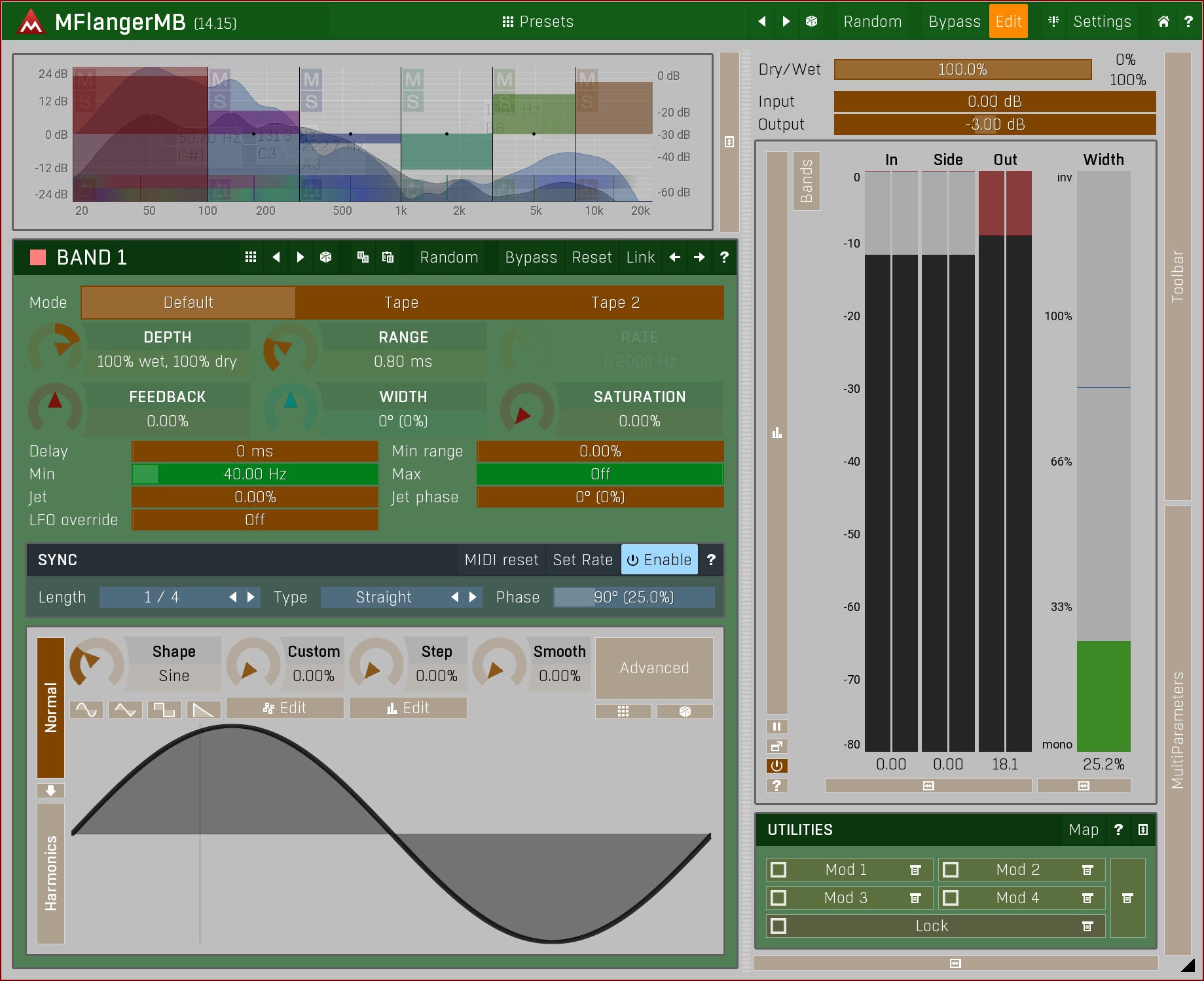Click the triangle wave shape icon

point(125,710)
